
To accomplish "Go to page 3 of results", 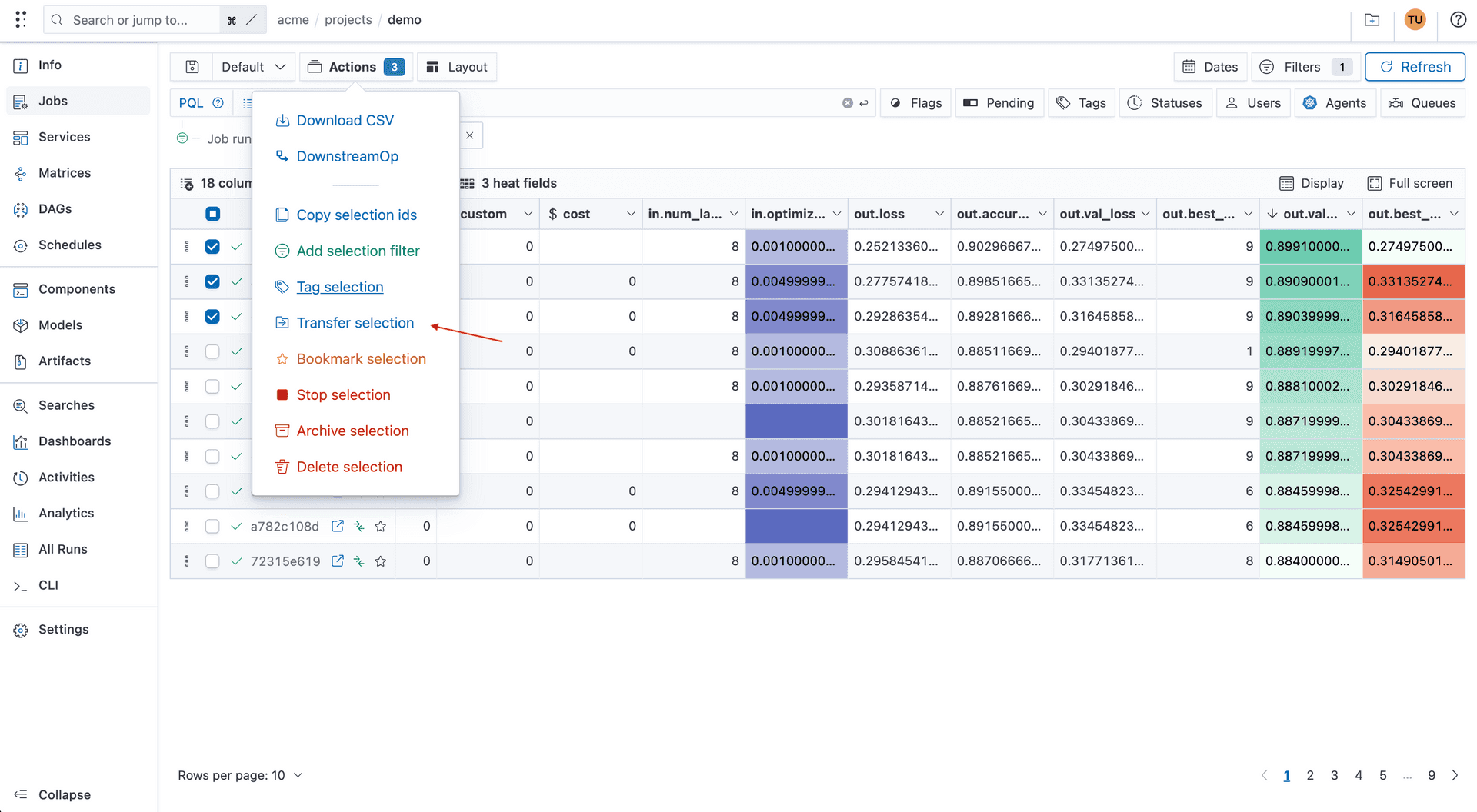I will (1334, 775).
